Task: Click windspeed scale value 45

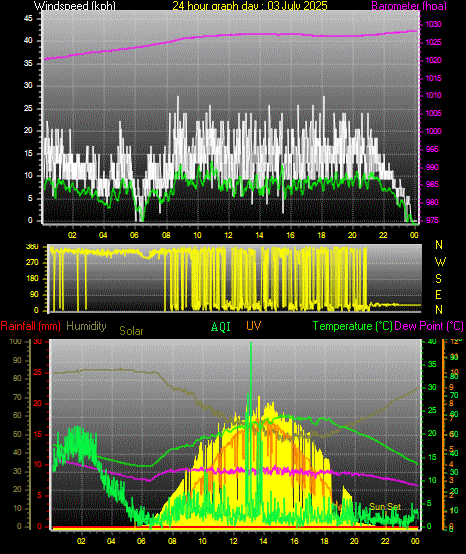Action: click(28, 18)
